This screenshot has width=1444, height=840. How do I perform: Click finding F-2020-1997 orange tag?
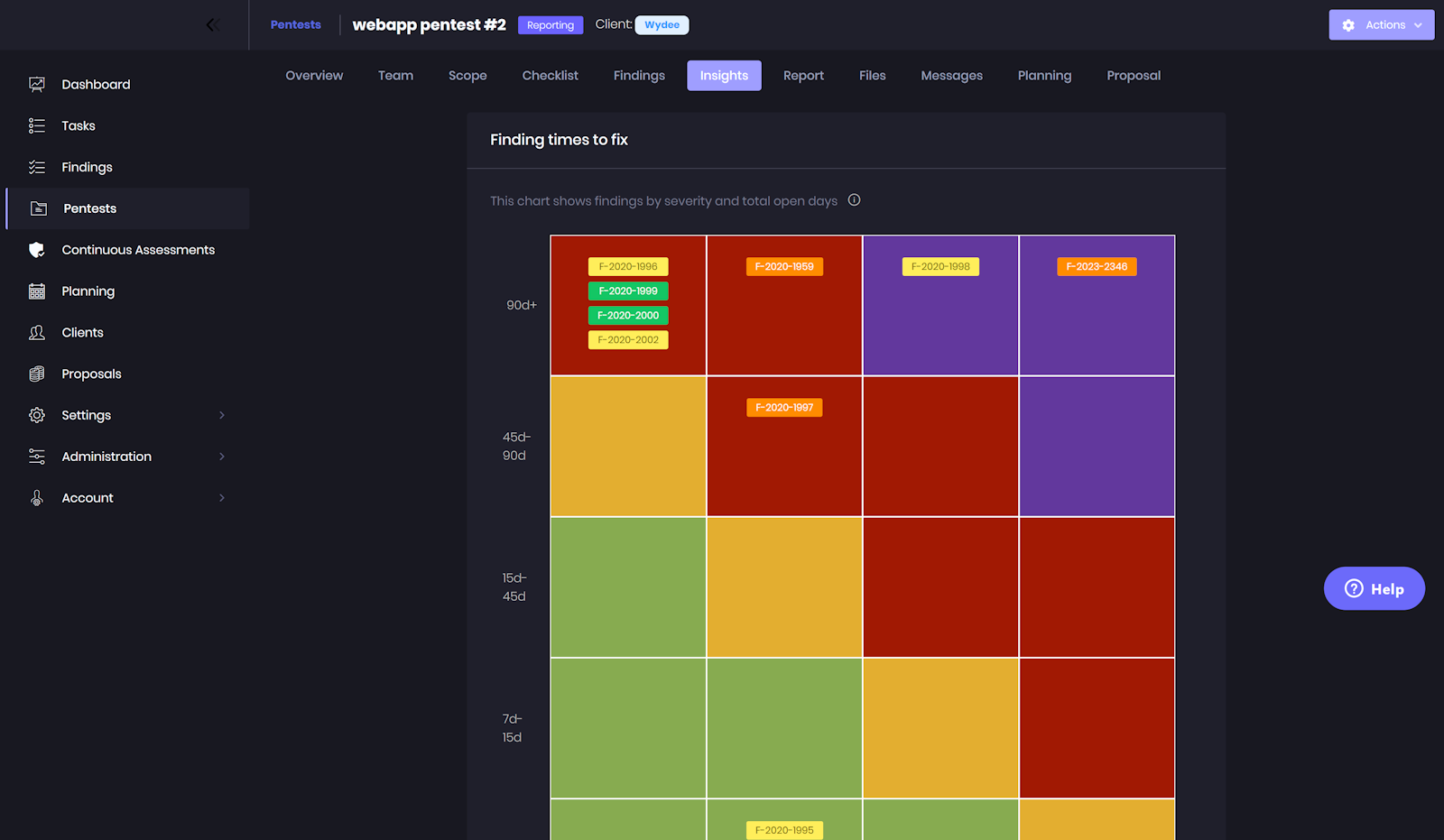tap(784, 408)
